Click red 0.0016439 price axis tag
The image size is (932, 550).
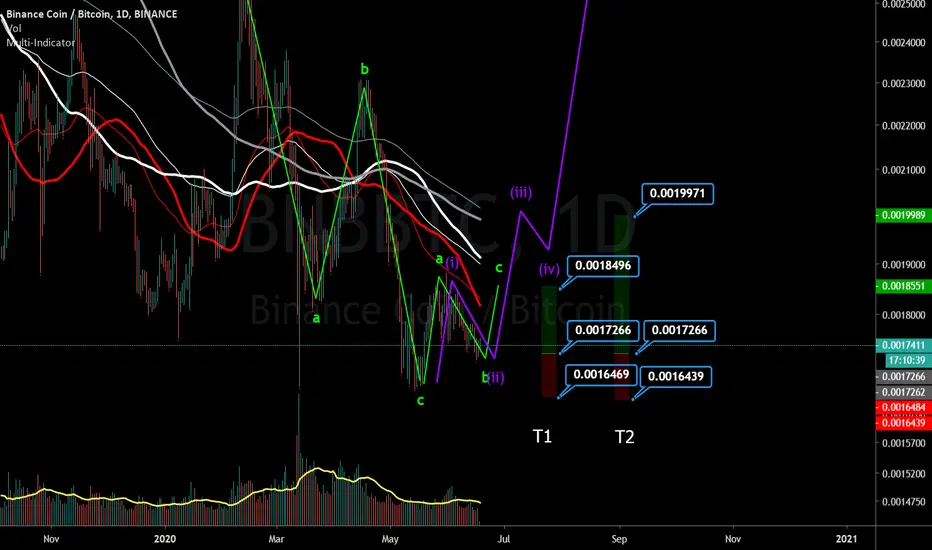point(903,423)
